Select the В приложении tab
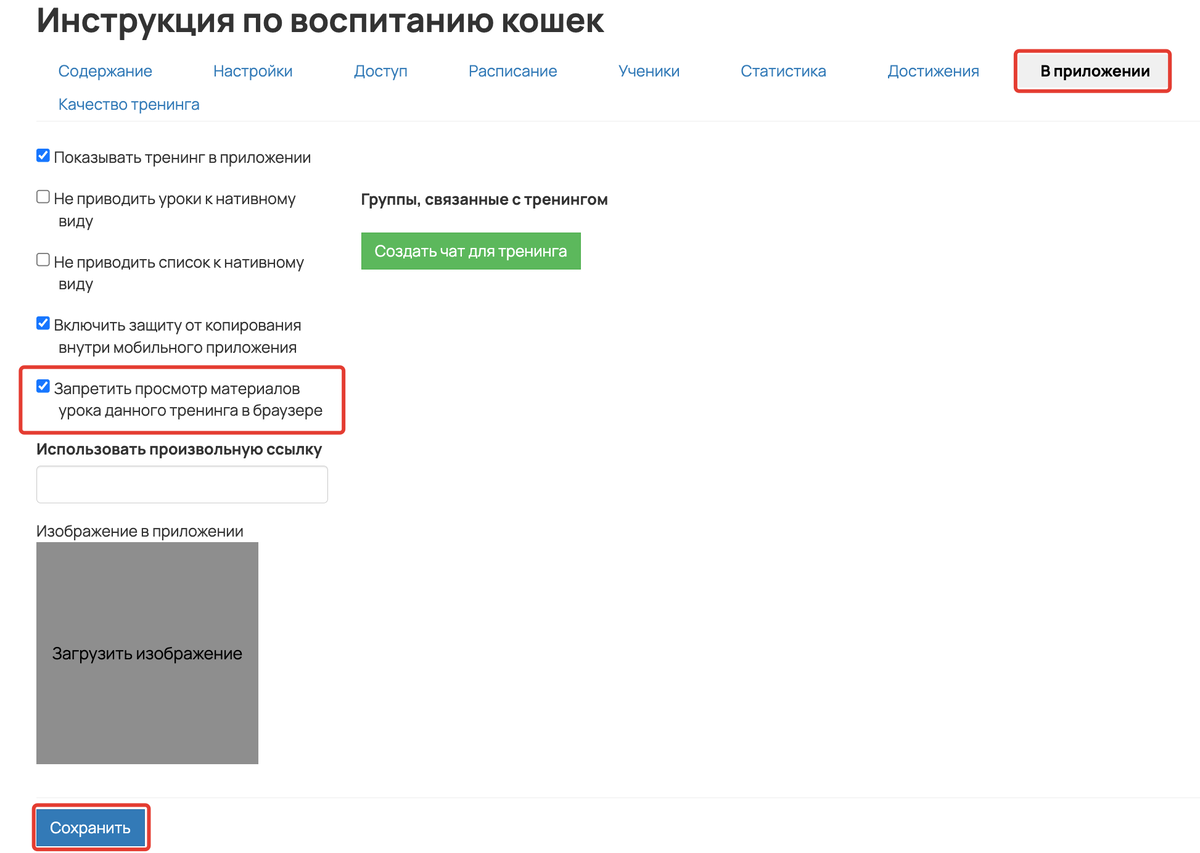 (1094, 71)
